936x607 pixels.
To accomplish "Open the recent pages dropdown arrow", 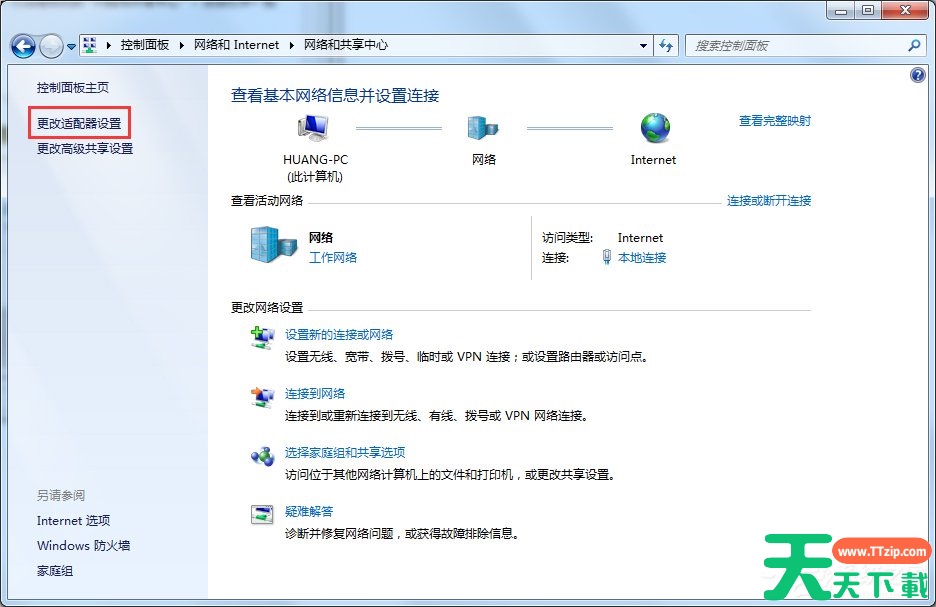I will [x=71, y=47].
